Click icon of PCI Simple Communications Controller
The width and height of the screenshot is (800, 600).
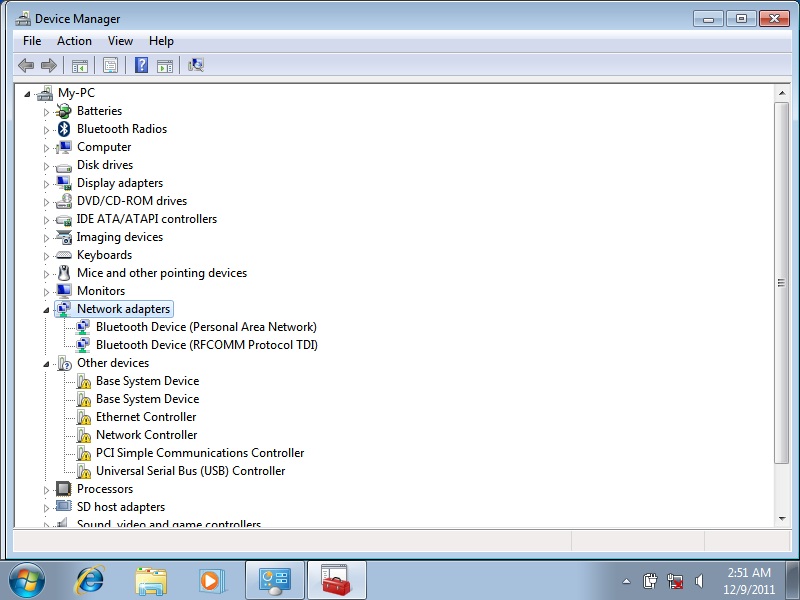click(x=84, y=453)
